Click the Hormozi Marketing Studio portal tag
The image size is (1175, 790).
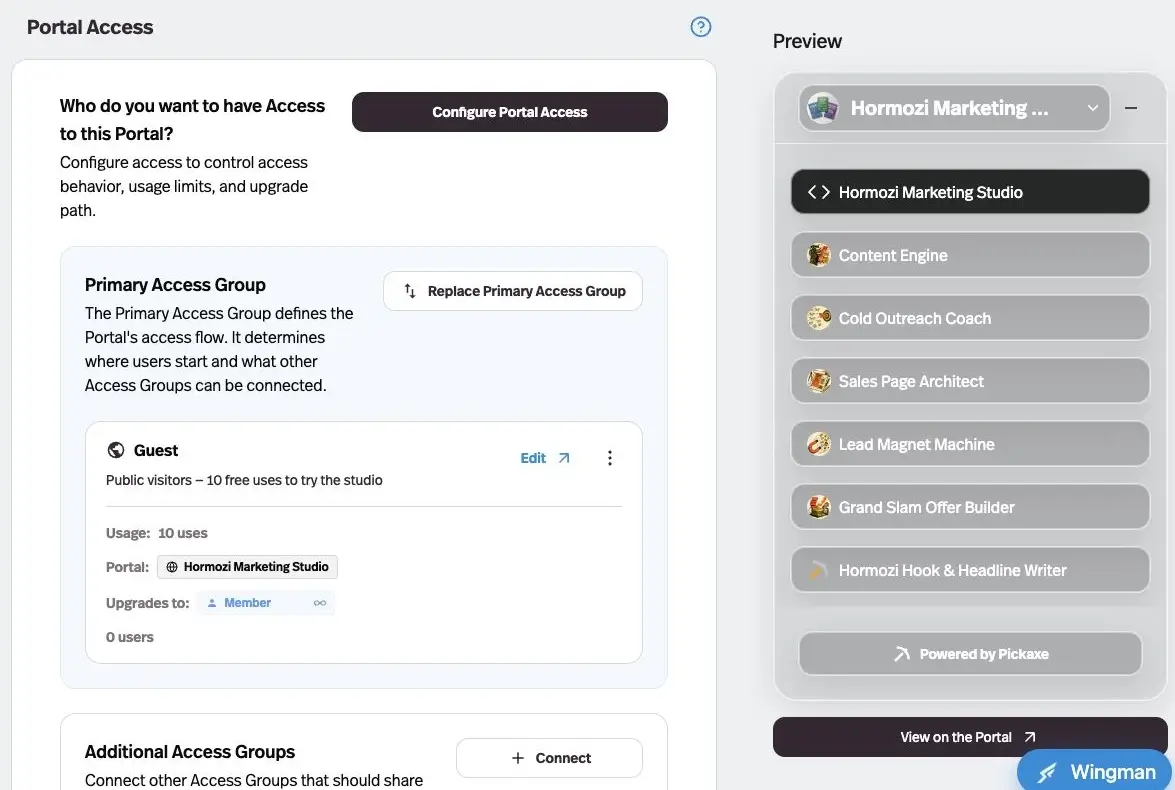coord(247,567)
